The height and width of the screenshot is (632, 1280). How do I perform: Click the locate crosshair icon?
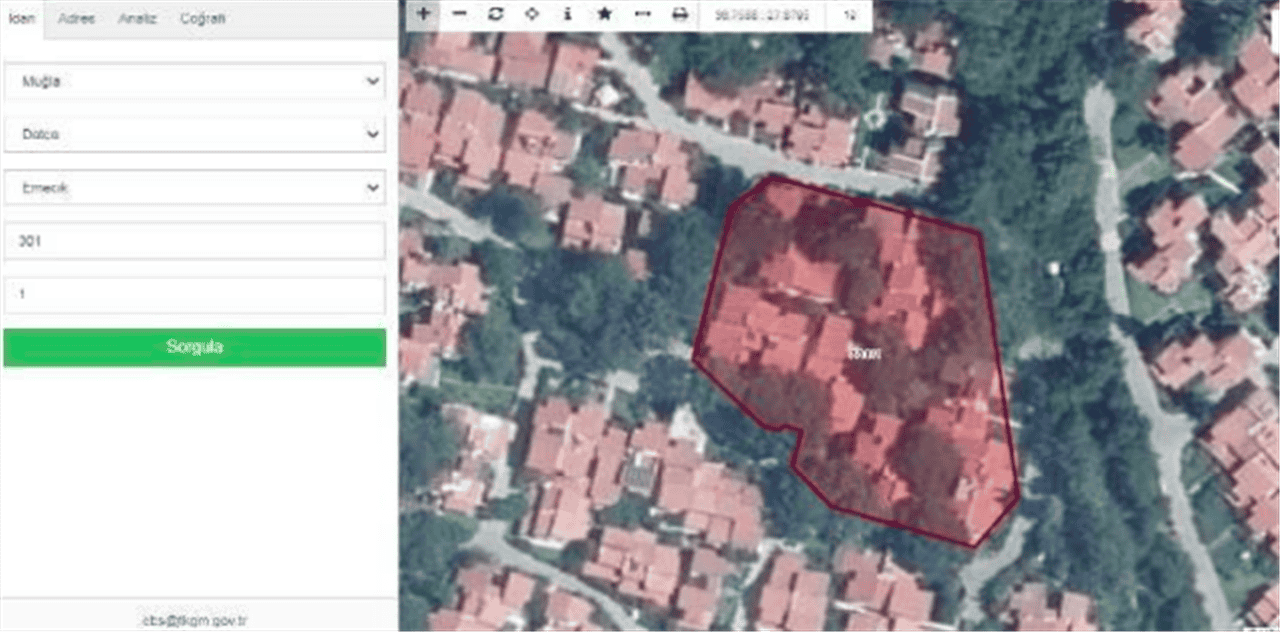coord(531,14)
